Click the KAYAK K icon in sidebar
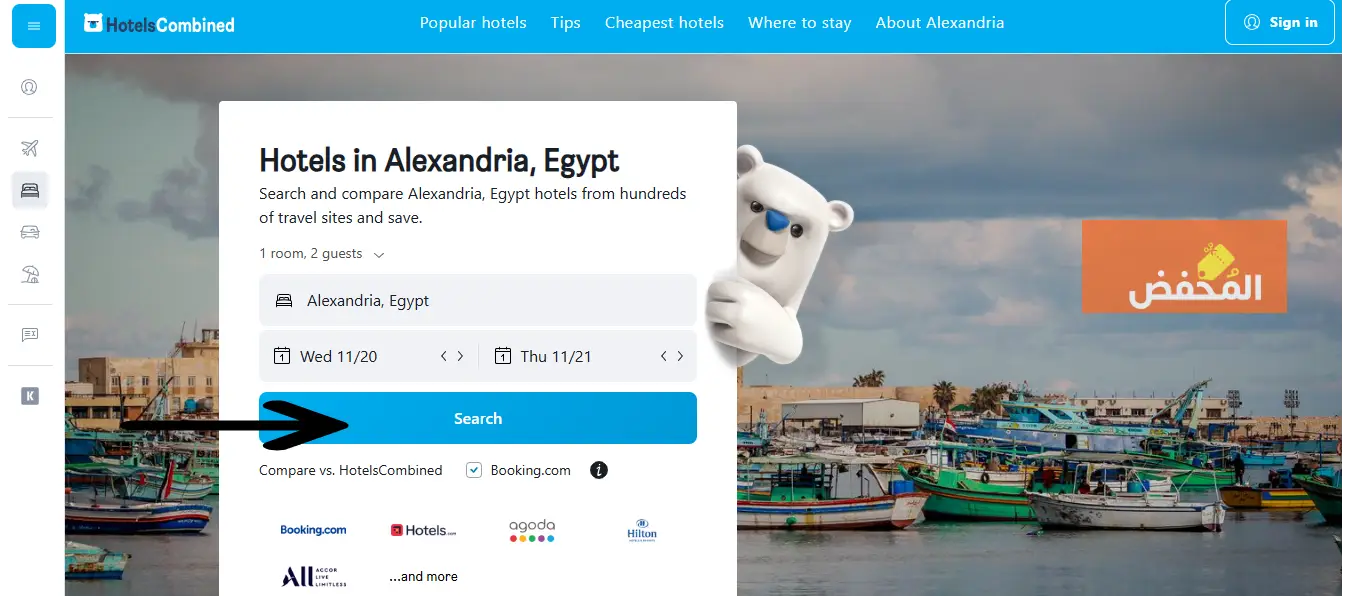The height and width of the screenshot is (596, 1350). [30, 396]
